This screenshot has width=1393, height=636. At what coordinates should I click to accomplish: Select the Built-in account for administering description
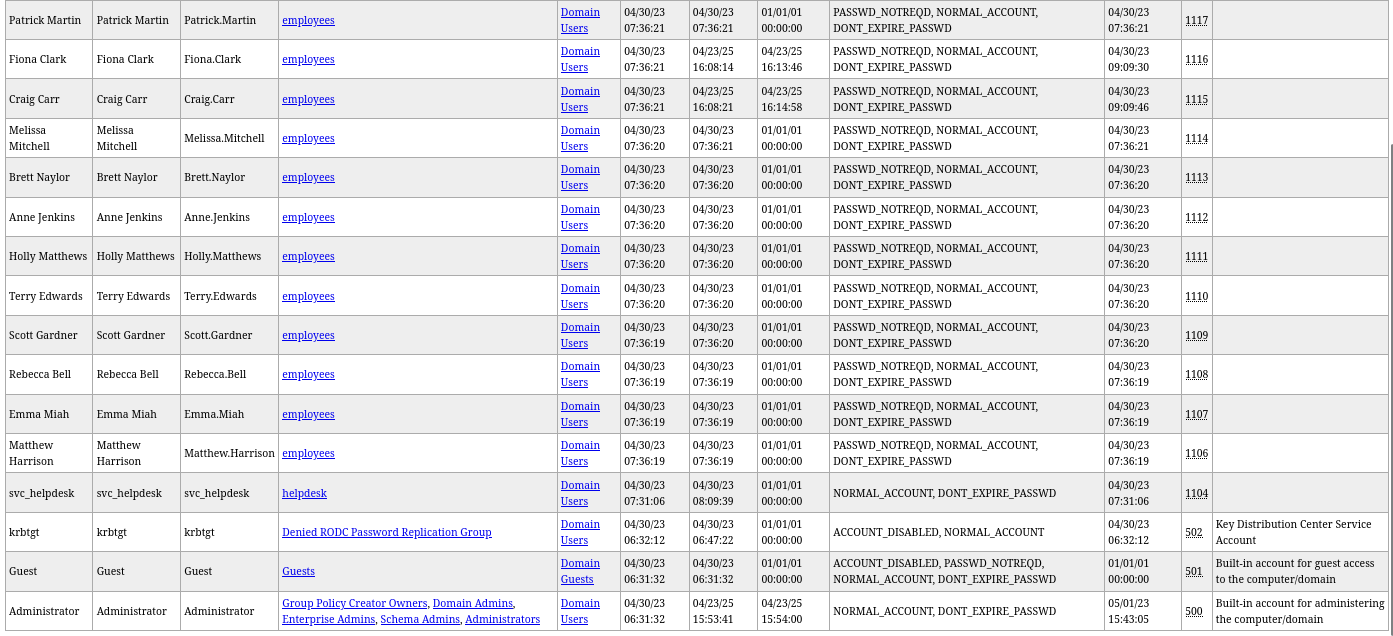pos(1300,611)
